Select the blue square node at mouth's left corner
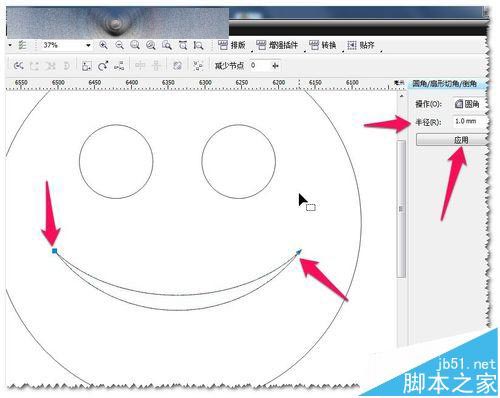The width and height of the screenshot is (500, 398). pyautogui.click(x=55, y=251)
